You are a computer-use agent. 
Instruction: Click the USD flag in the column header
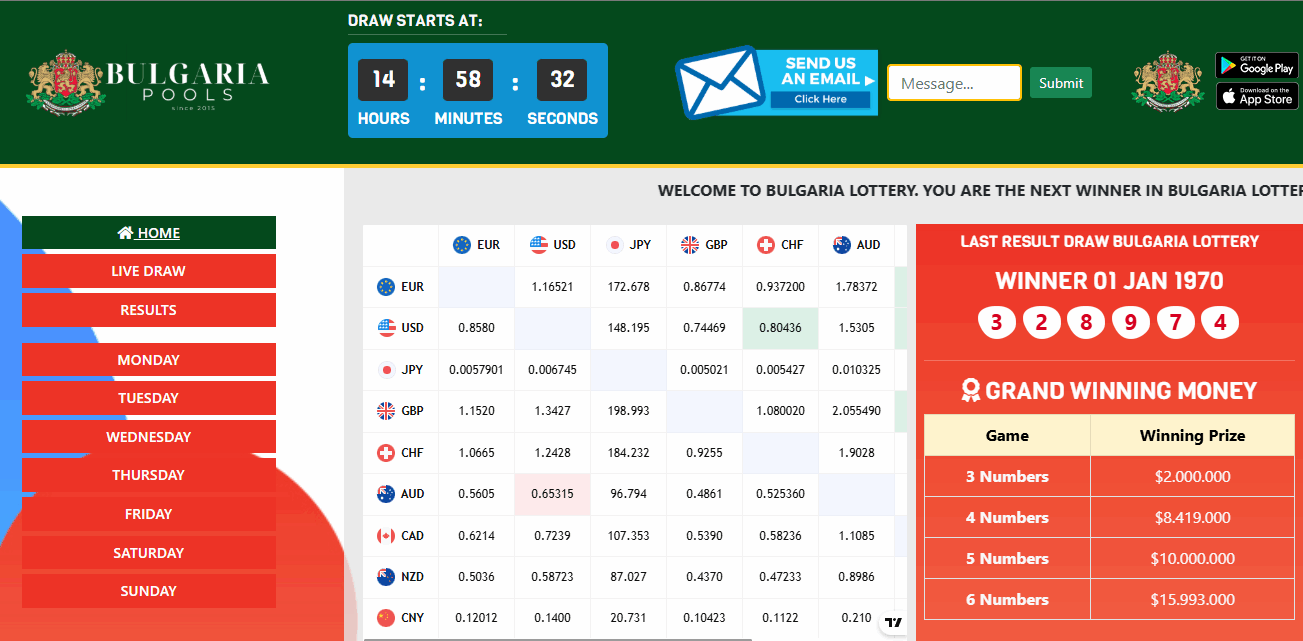click(539, 245)
